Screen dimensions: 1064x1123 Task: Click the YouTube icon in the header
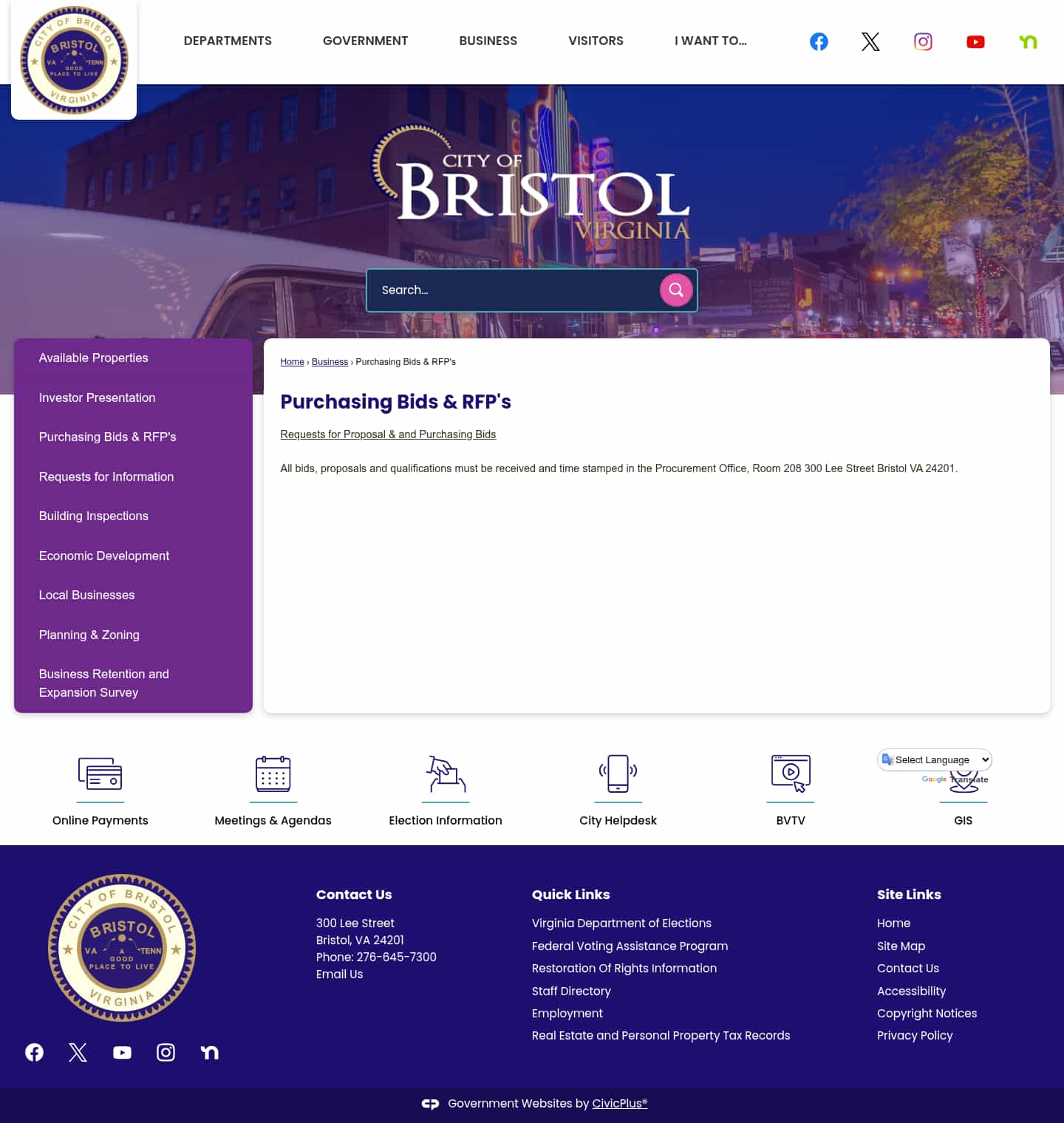click(x=975, y=41)
